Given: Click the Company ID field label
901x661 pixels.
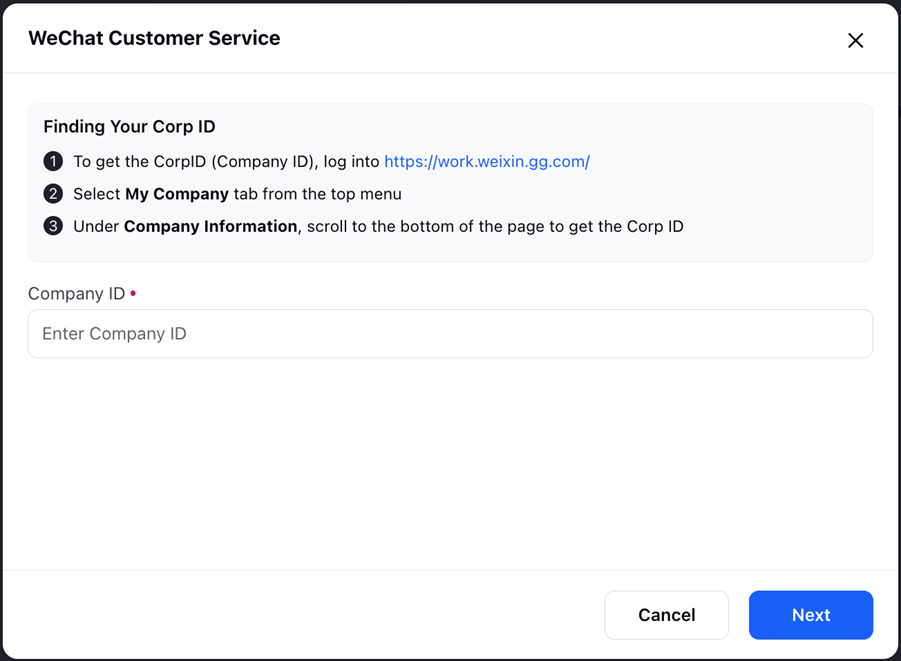Looking at the screenshot, I should 76,294.
